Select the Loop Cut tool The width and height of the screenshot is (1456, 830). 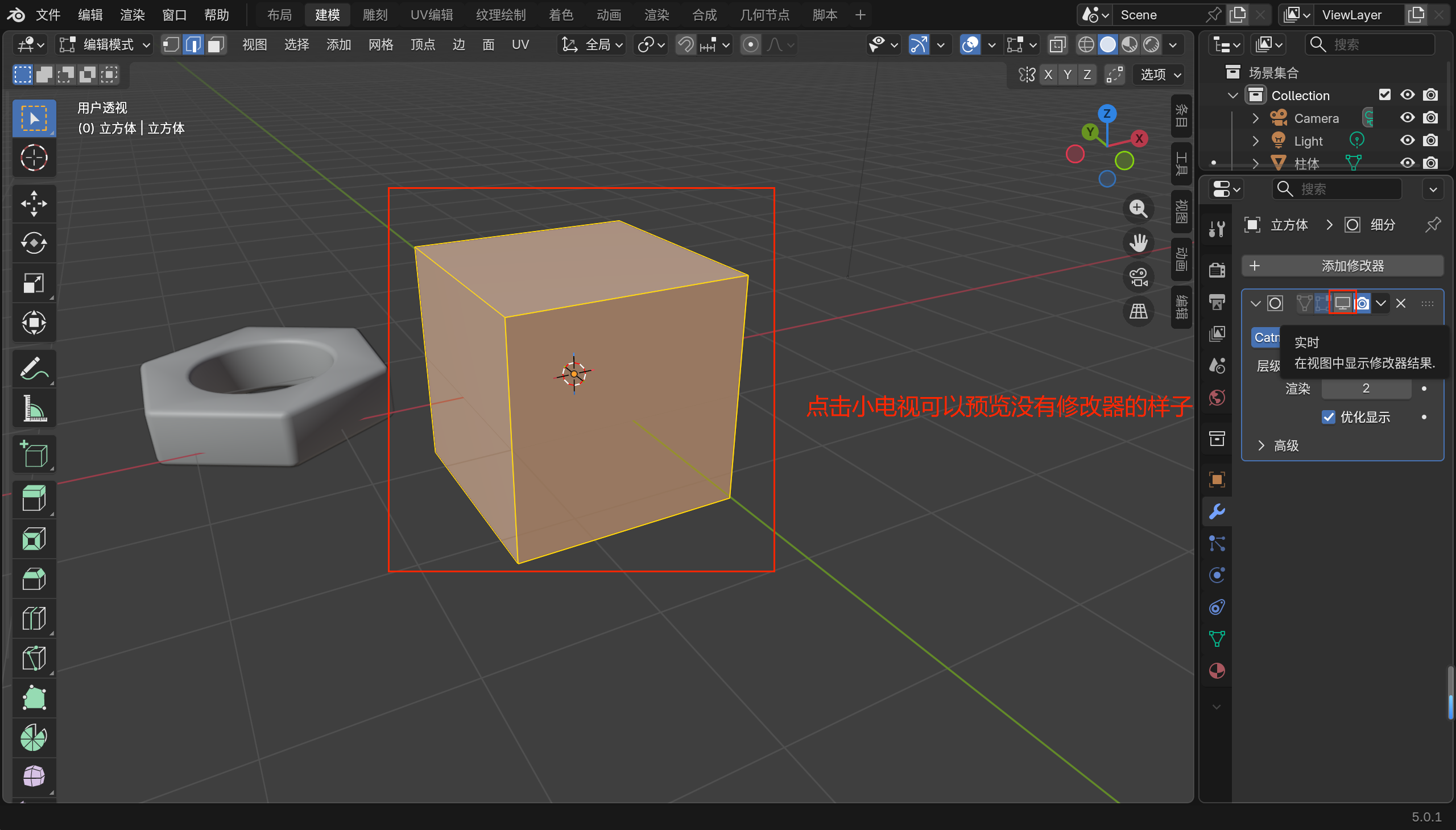click(34, 618)
